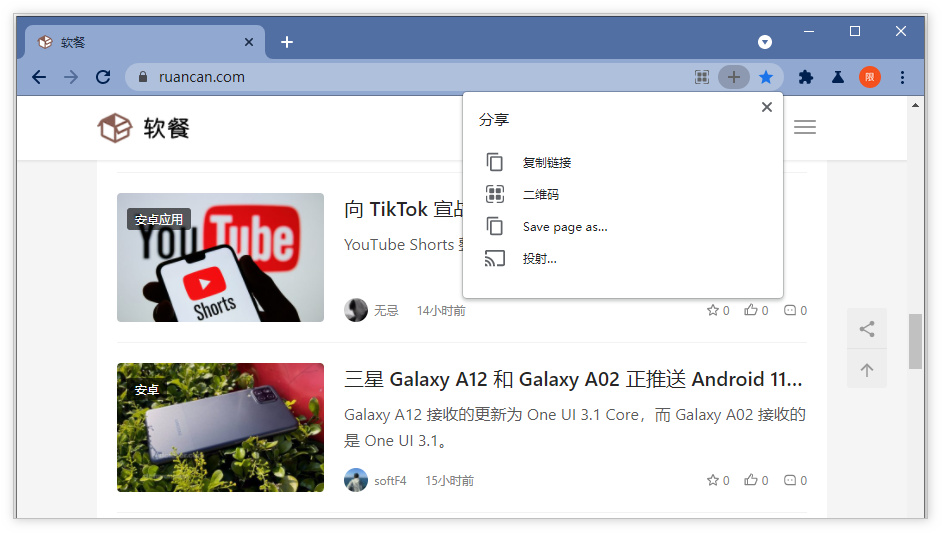Open the tab search dropdown arrow
The image size is (942, 533).
point(765,42)
